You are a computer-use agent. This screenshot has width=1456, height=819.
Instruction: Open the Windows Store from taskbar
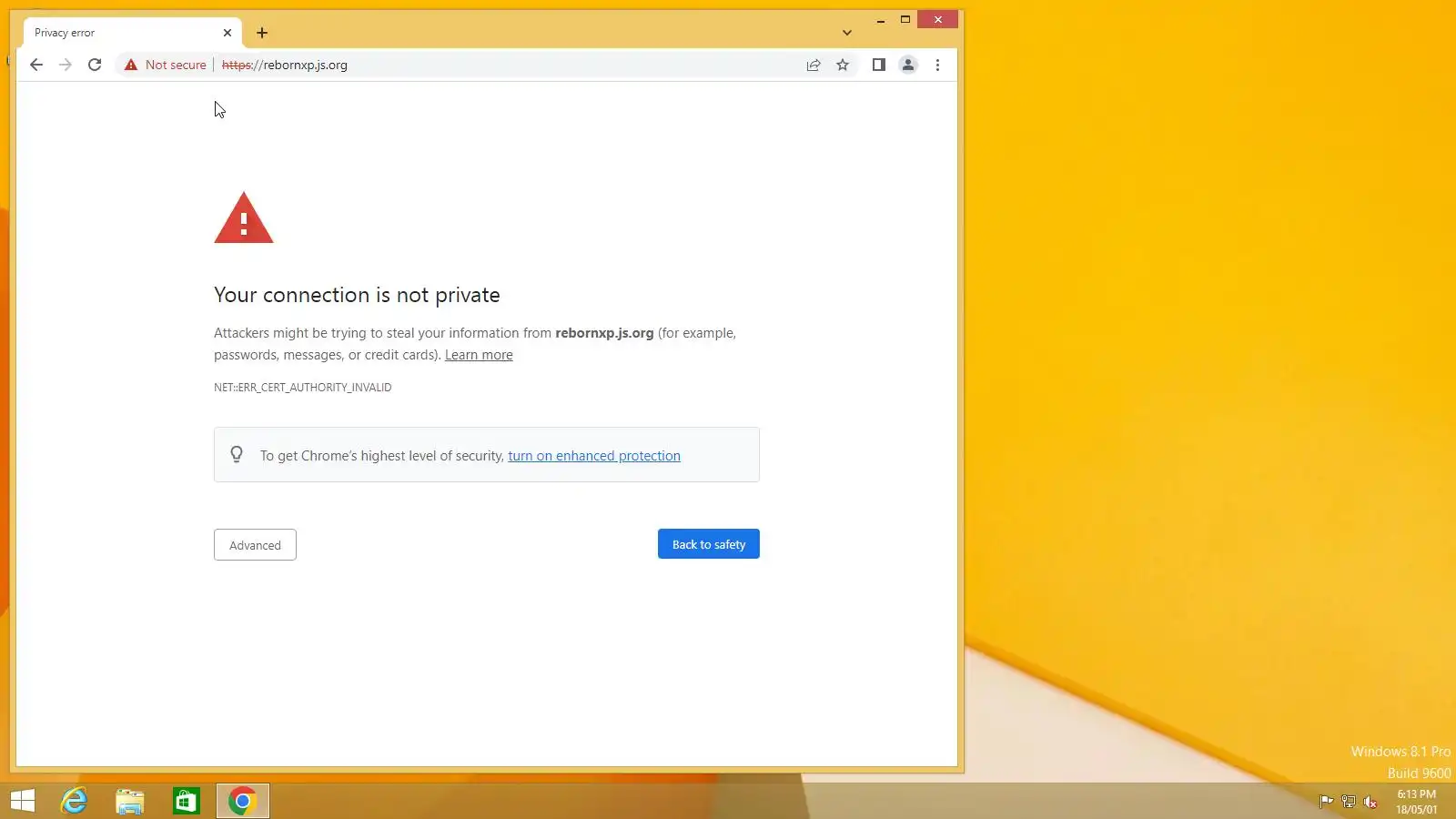(187, 801)
